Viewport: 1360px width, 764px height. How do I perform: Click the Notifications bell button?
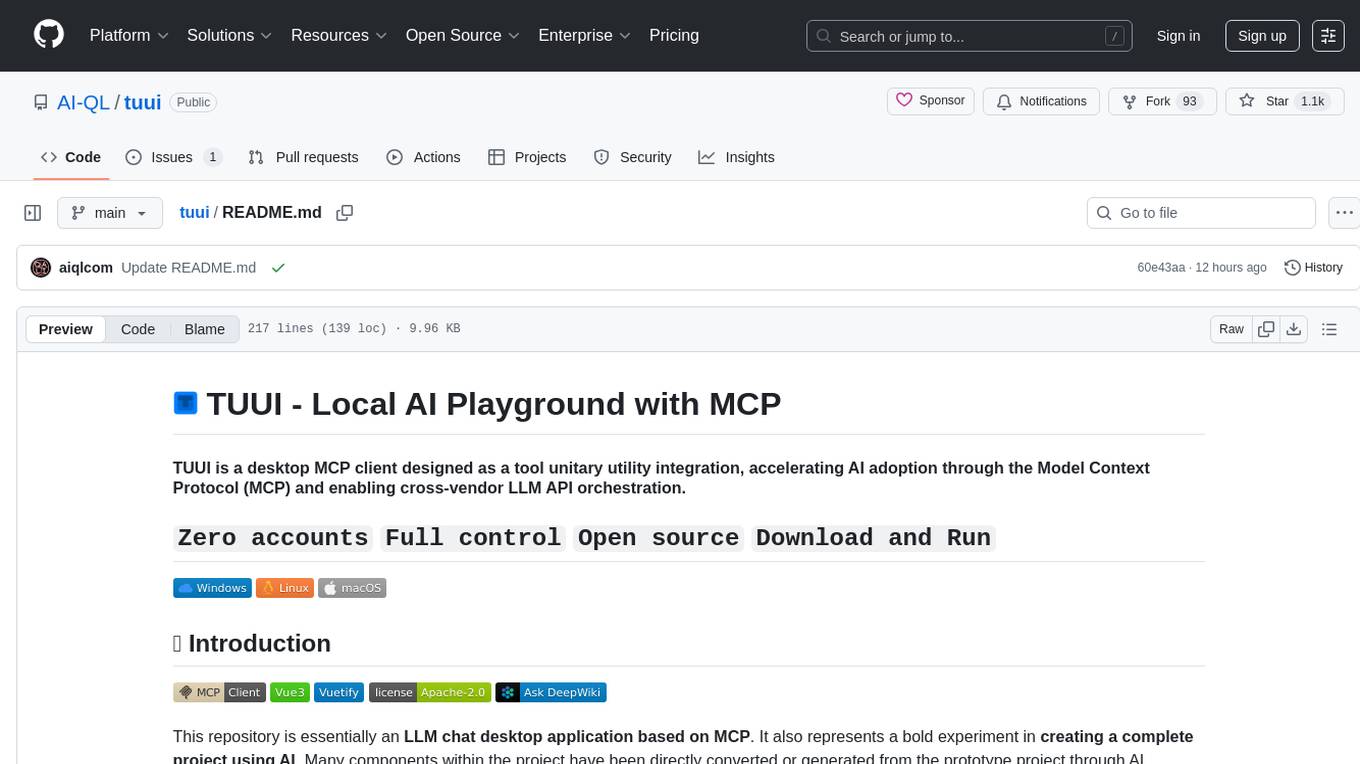pyautogui.click(x=1041, y=101)
